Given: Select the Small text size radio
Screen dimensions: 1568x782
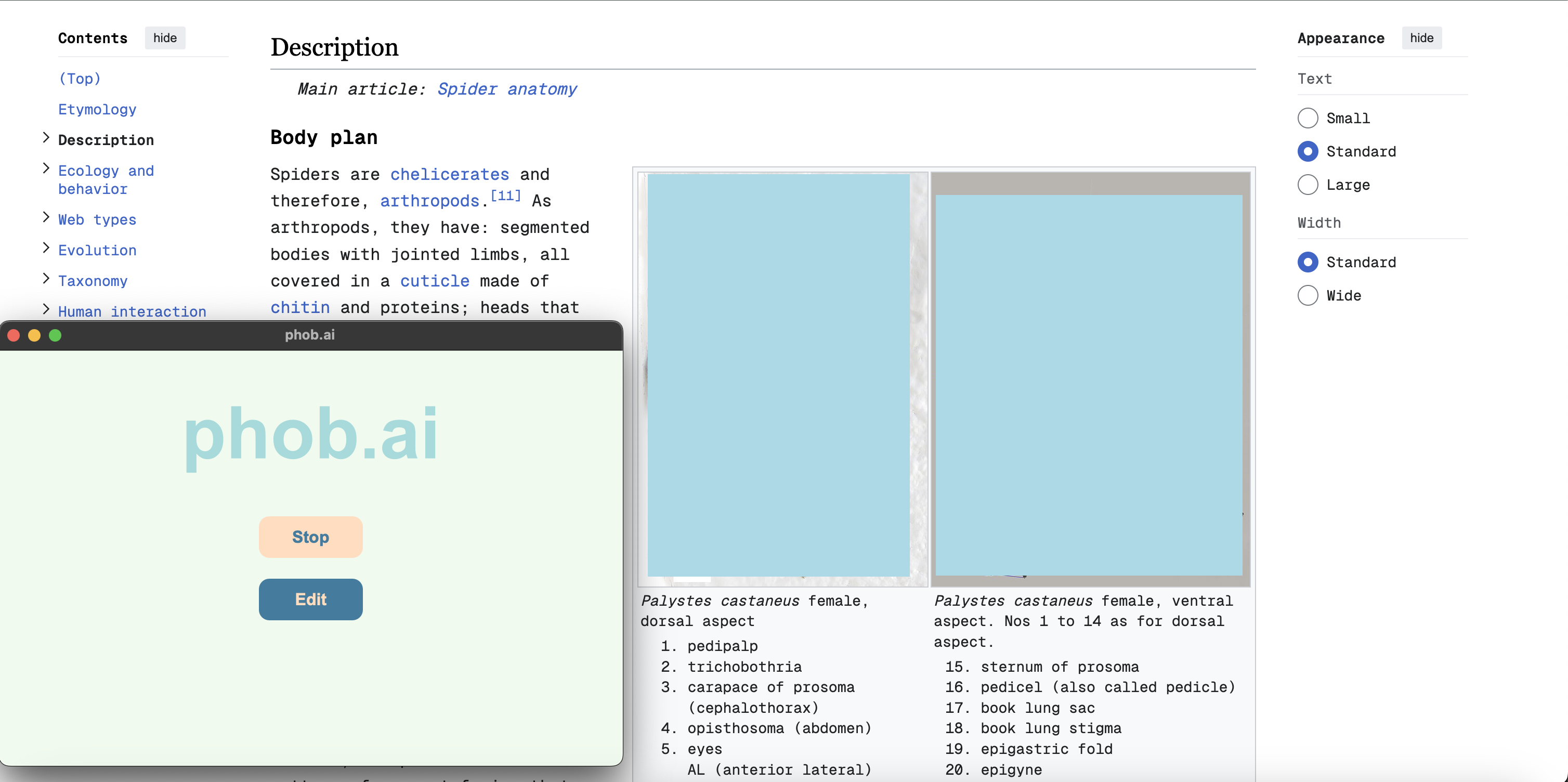Looking at the screenshot, I should click(1308, 118).
